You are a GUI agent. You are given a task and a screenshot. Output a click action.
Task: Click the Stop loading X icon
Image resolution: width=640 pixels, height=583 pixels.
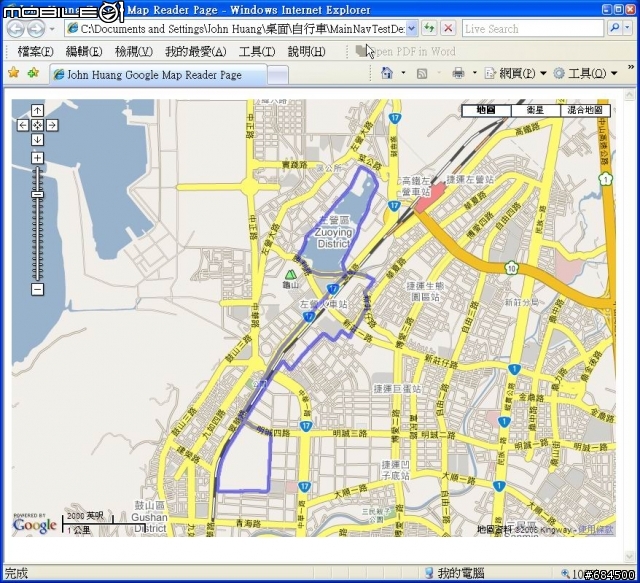coord(448,29)
